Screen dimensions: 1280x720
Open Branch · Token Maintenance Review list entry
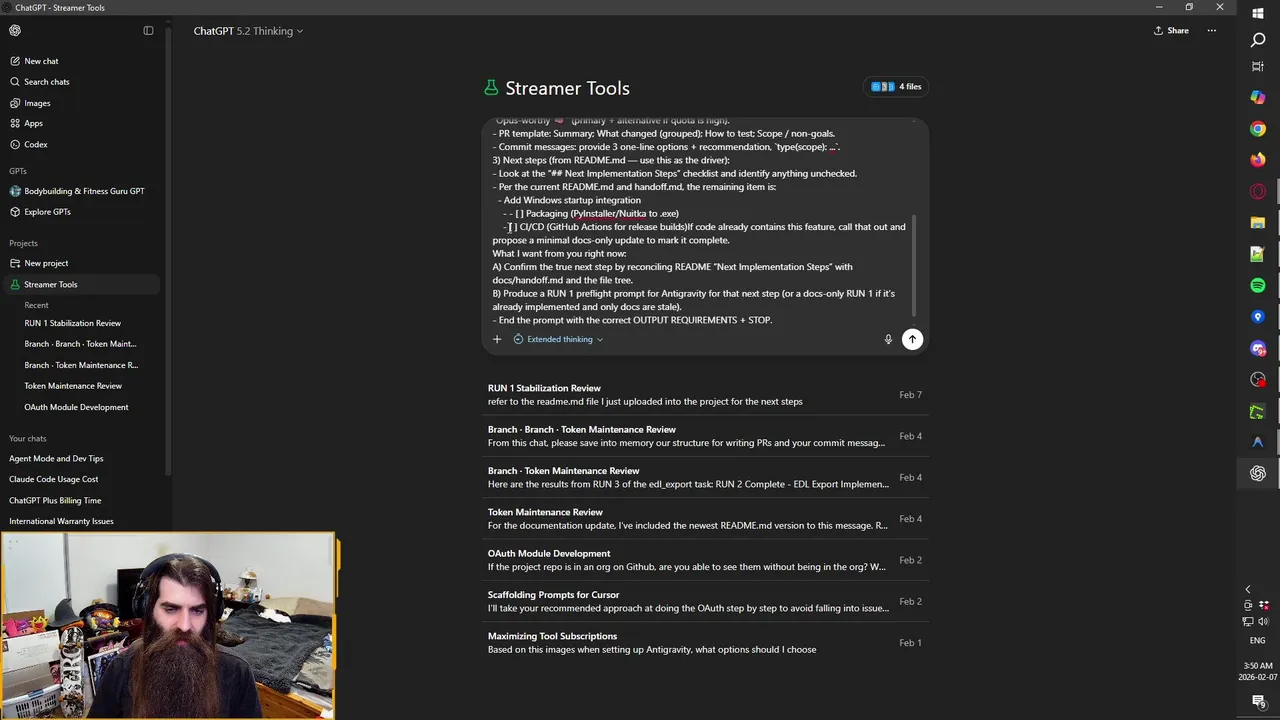point(705,477)
